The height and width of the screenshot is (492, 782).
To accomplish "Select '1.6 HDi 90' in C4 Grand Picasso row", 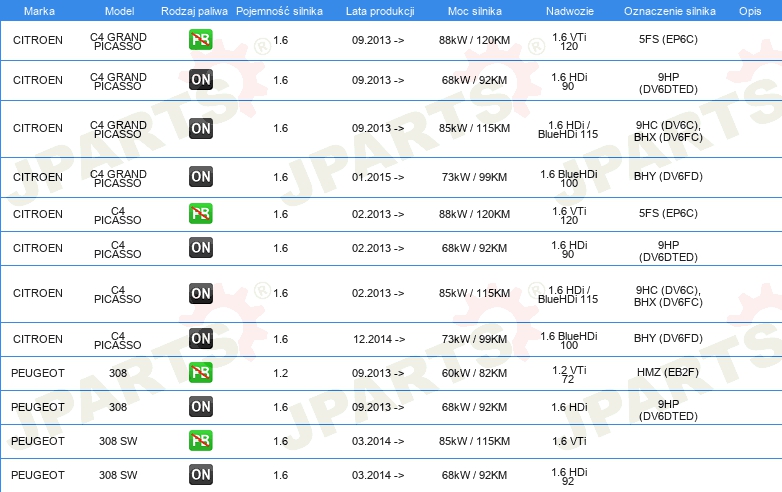I will point(569,82).
